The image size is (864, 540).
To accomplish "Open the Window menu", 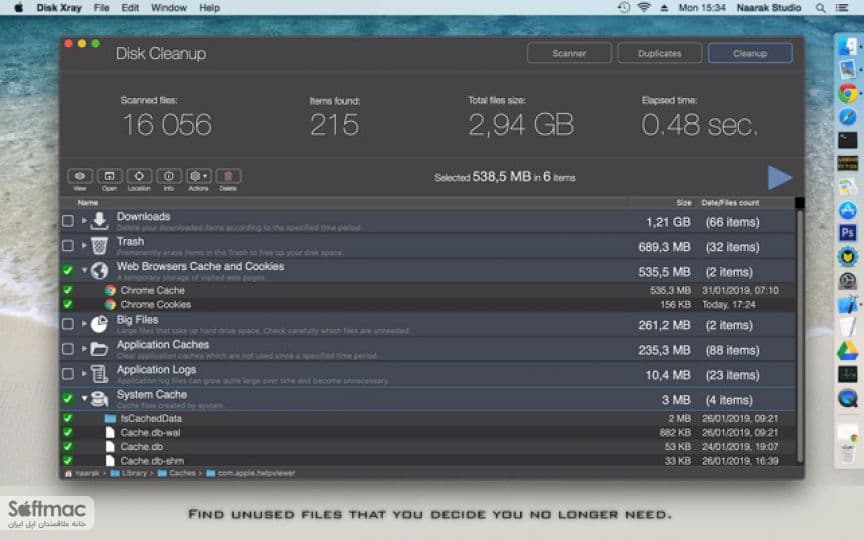I will [169, 8].
